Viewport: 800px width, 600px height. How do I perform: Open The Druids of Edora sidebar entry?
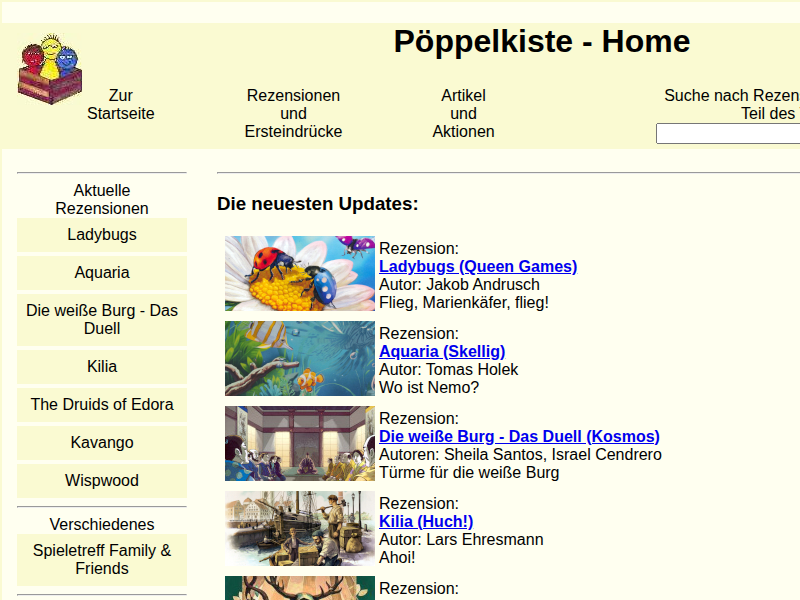(x=102, y=405)
